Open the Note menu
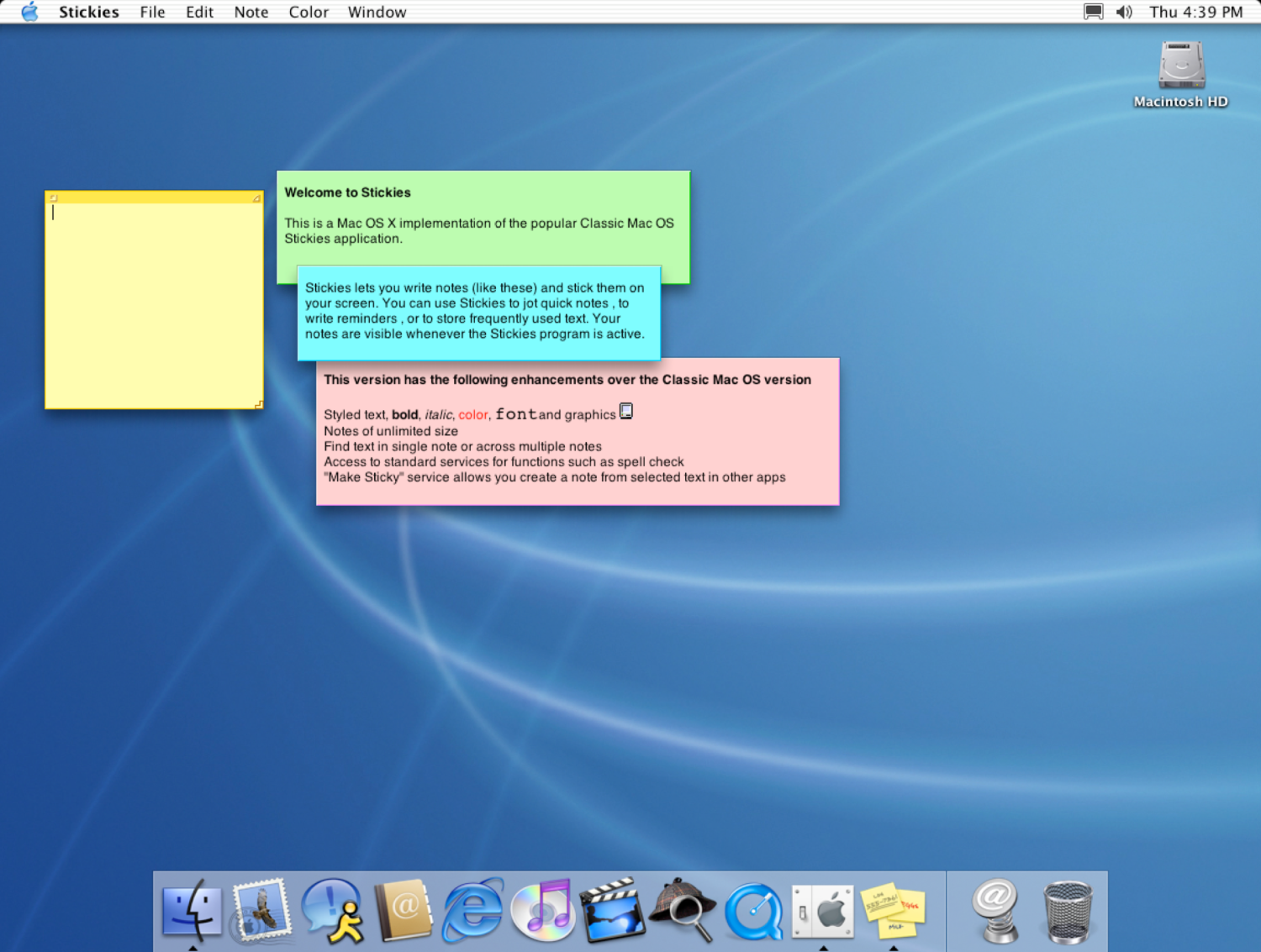Image resolution: width=1261 pixels, height=952 pixels. coord(251,13)
